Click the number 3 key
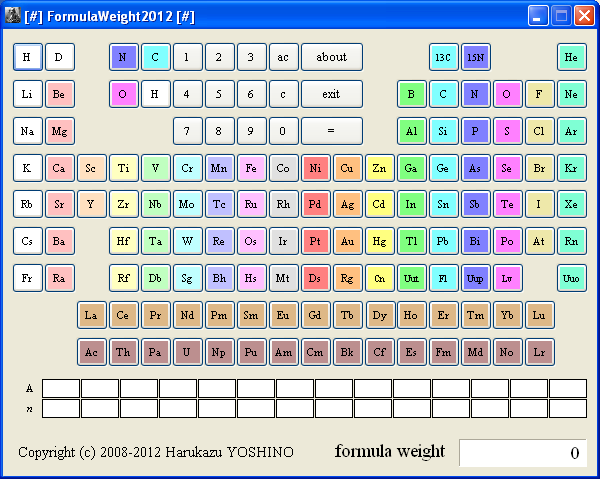The width and height of the screenshot is (600, 479). coord(251,57)
